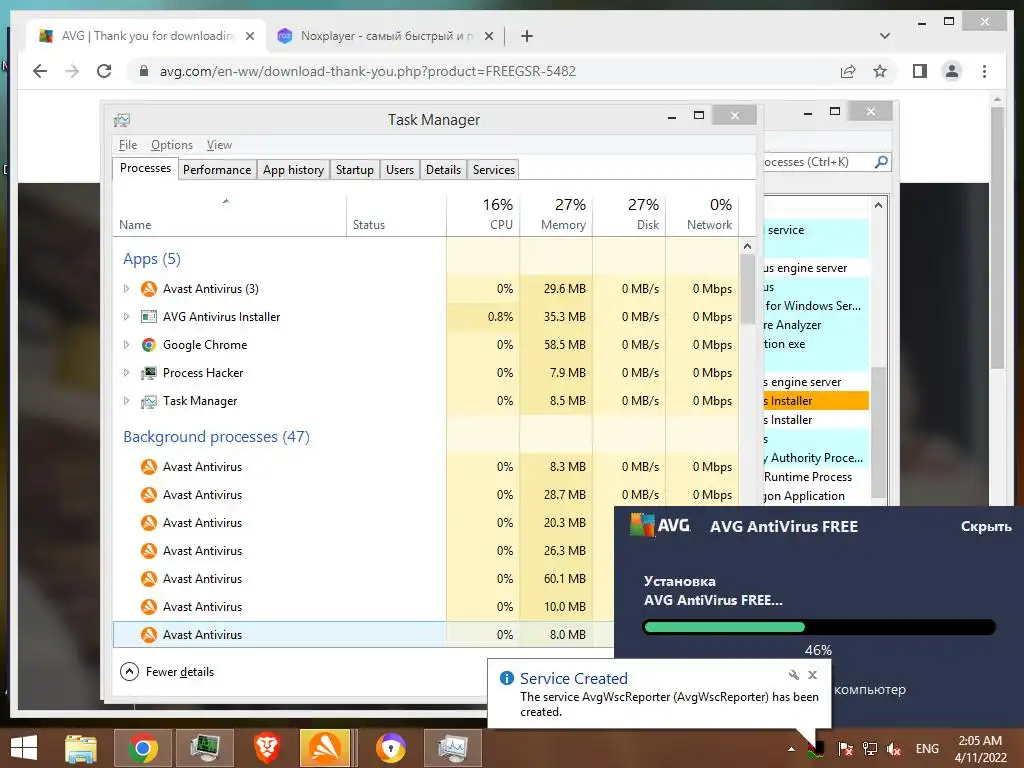This screenshot has width=1024, height=768.
Task: Expand Avast Antivirus (3) group
Action: pos(126,289)
